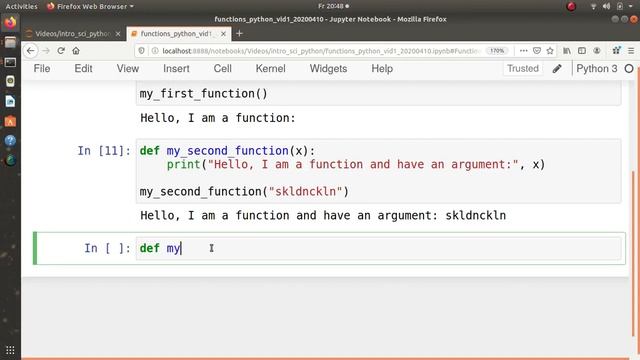Open the Jupyter Kernel menu
This screenshot has height=360, width=640.
click(x=270, y=69)
